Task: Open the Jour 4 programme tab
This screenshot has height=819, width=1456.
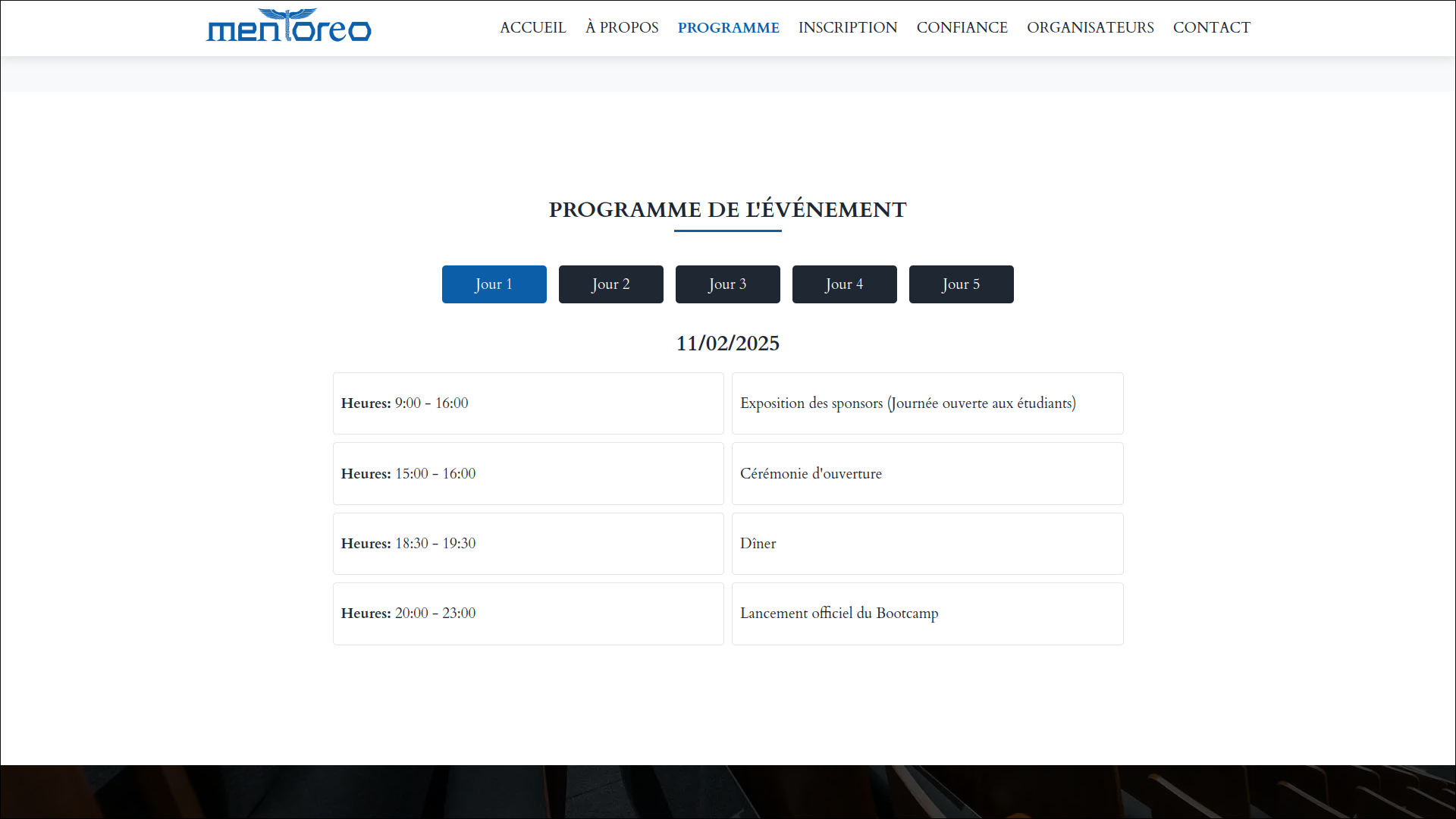Action: coord(844,284)
